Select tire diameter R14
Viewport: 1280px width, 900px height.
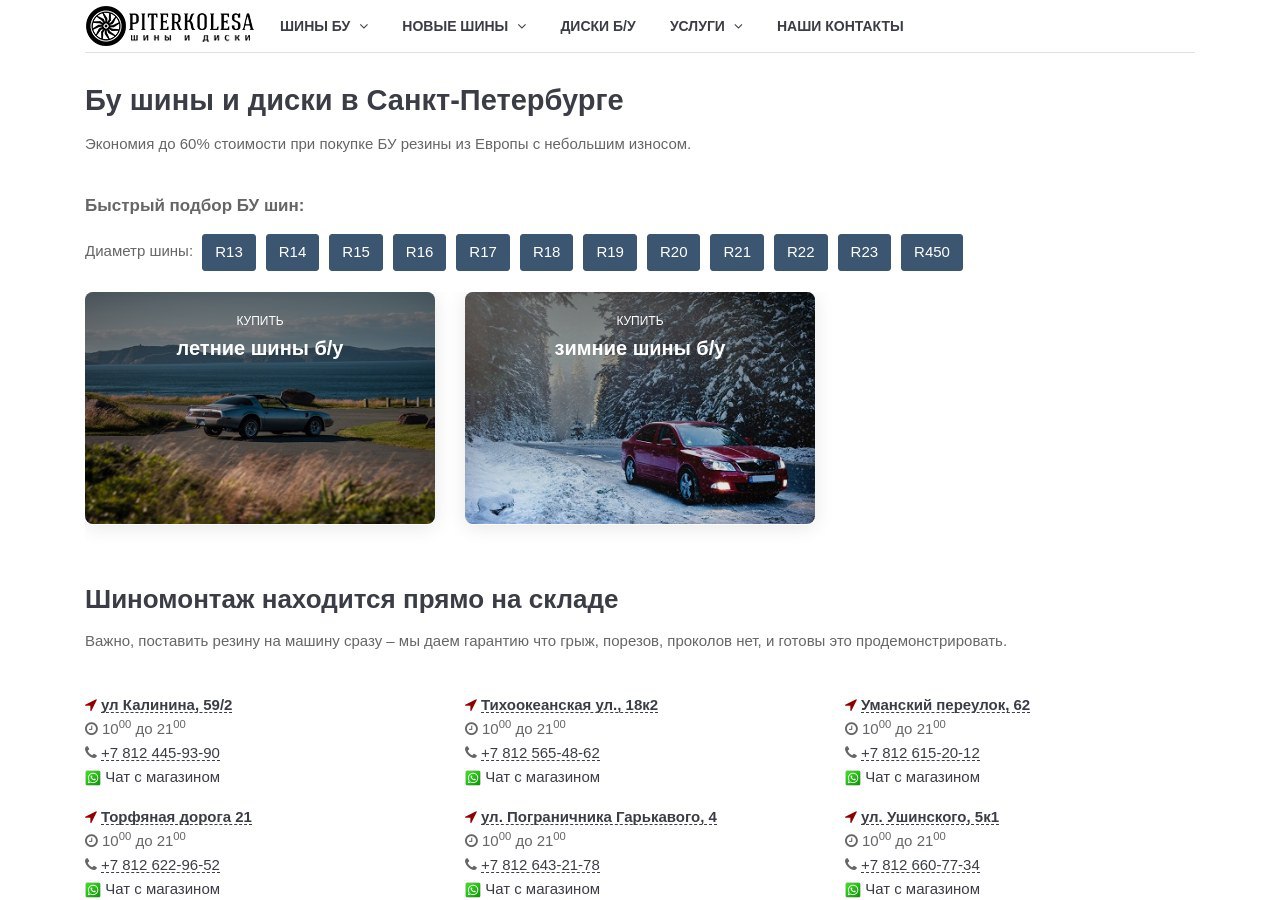[292, 252]
